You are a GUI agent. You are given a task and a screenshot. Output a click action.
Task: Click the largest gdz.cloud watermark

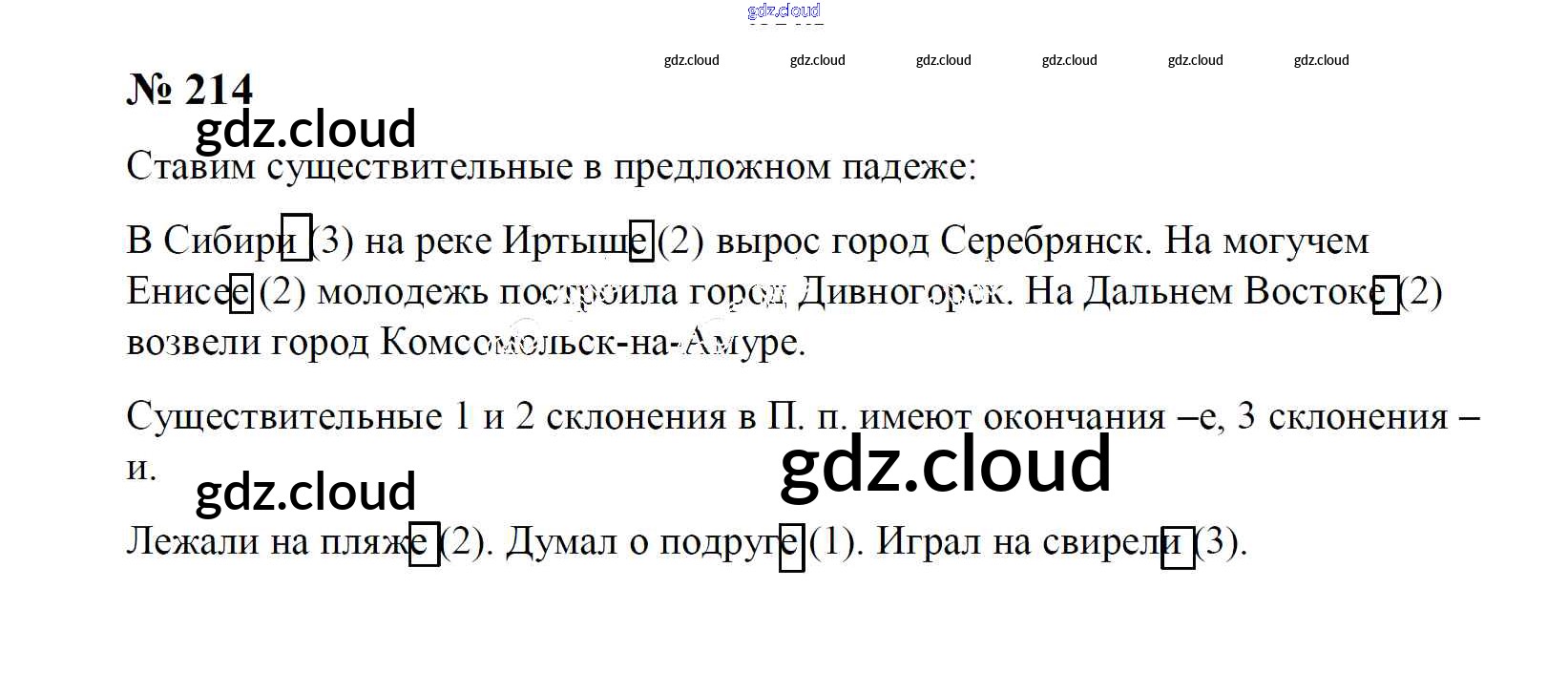pos(945,464)
